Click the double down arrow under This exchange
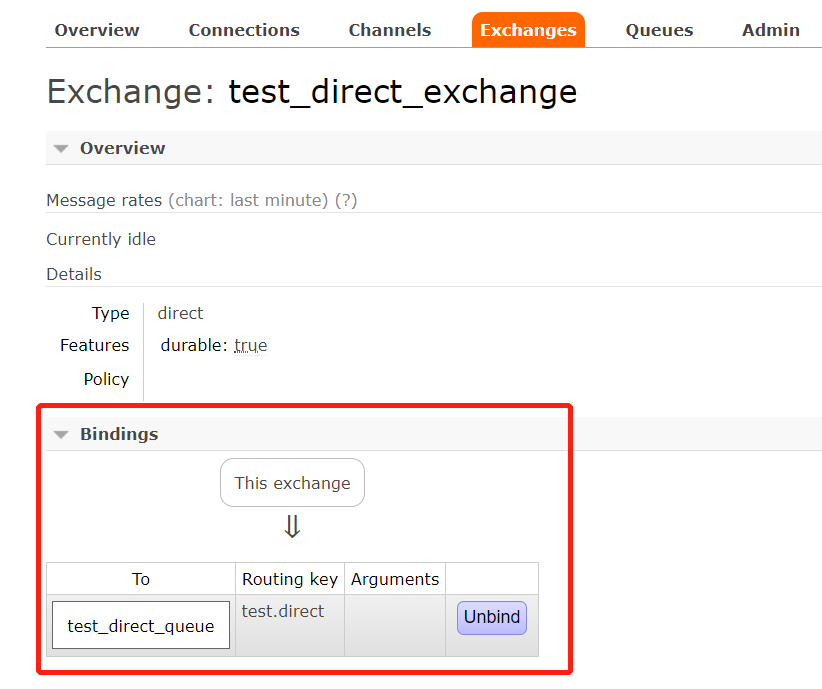 (x=292, y=527)
